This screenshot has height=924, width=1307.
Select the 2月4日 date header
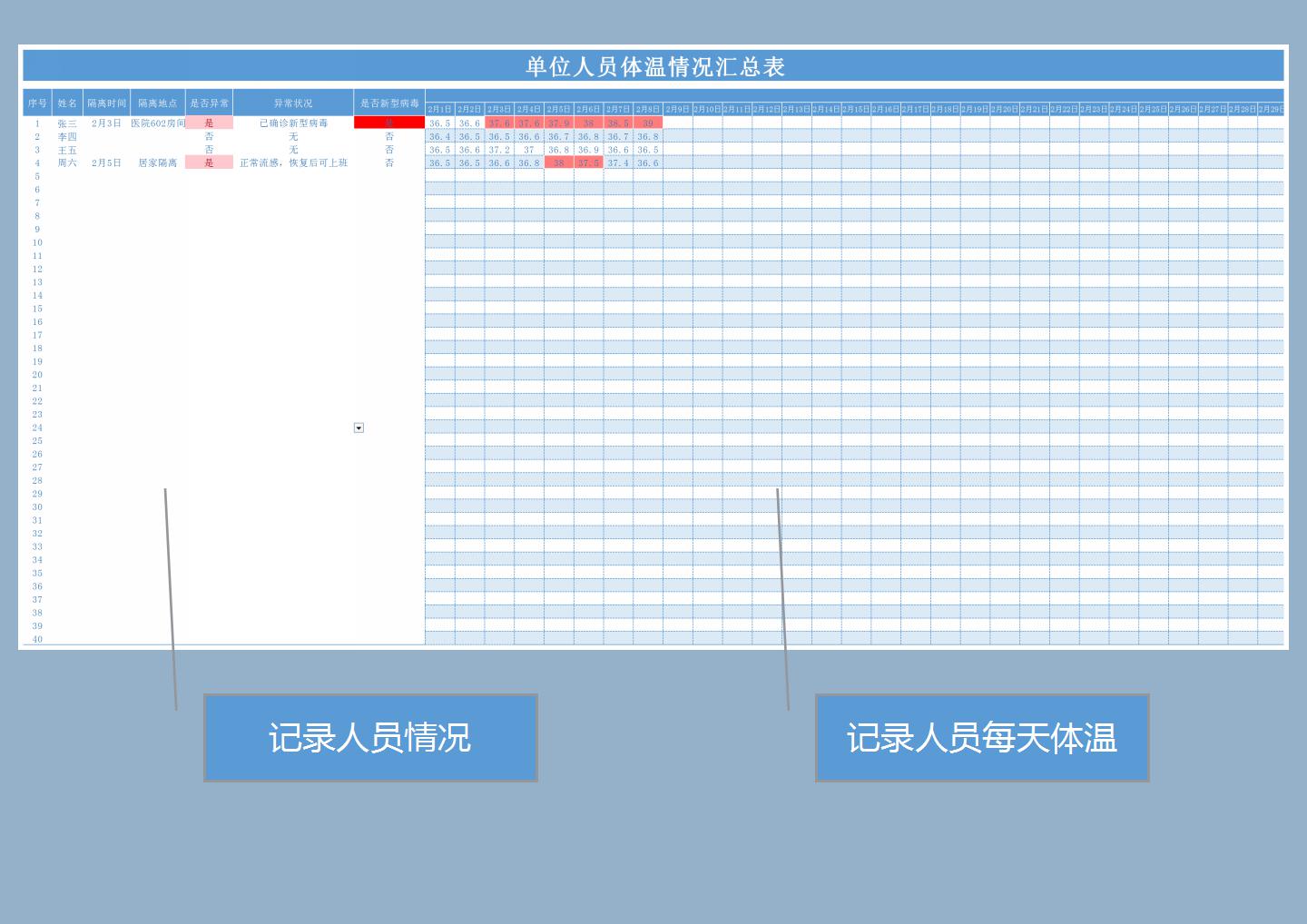point(529,109)
